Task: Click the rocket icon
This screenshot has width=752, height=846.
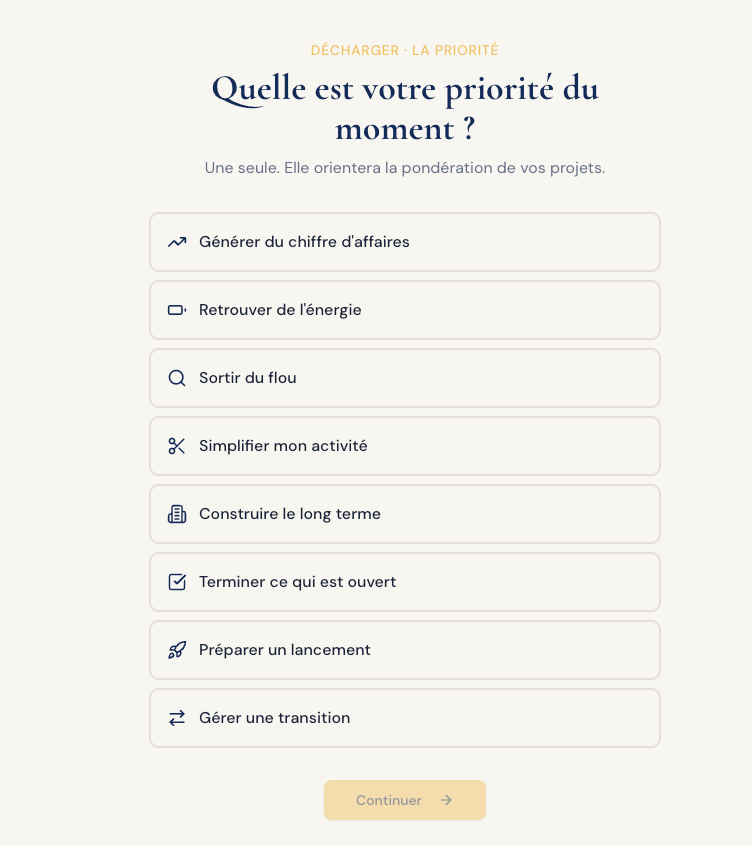Action: tap(177, 650)
